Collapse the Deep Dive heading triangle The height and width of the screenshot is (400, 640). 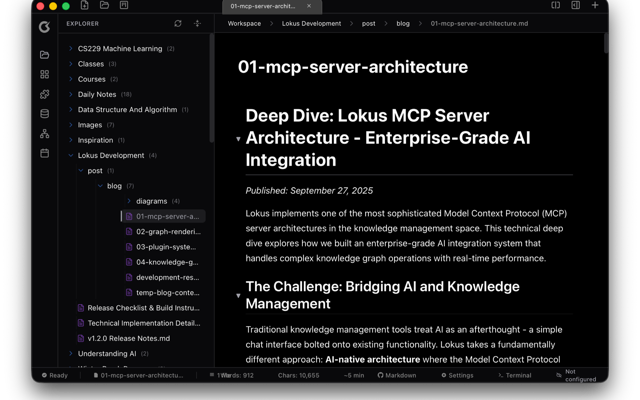click(x=238, y=139)
